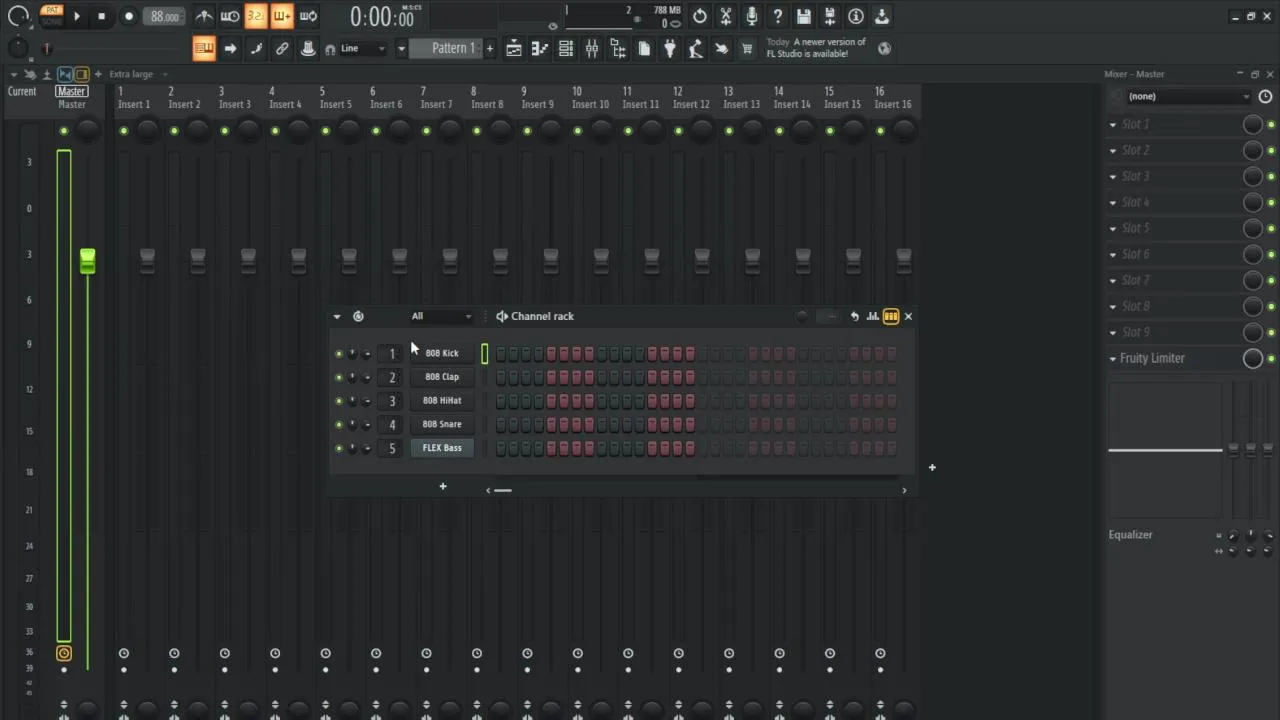Open the audio editor scissors icon
1280x720 pixels.
pos(726,16)
